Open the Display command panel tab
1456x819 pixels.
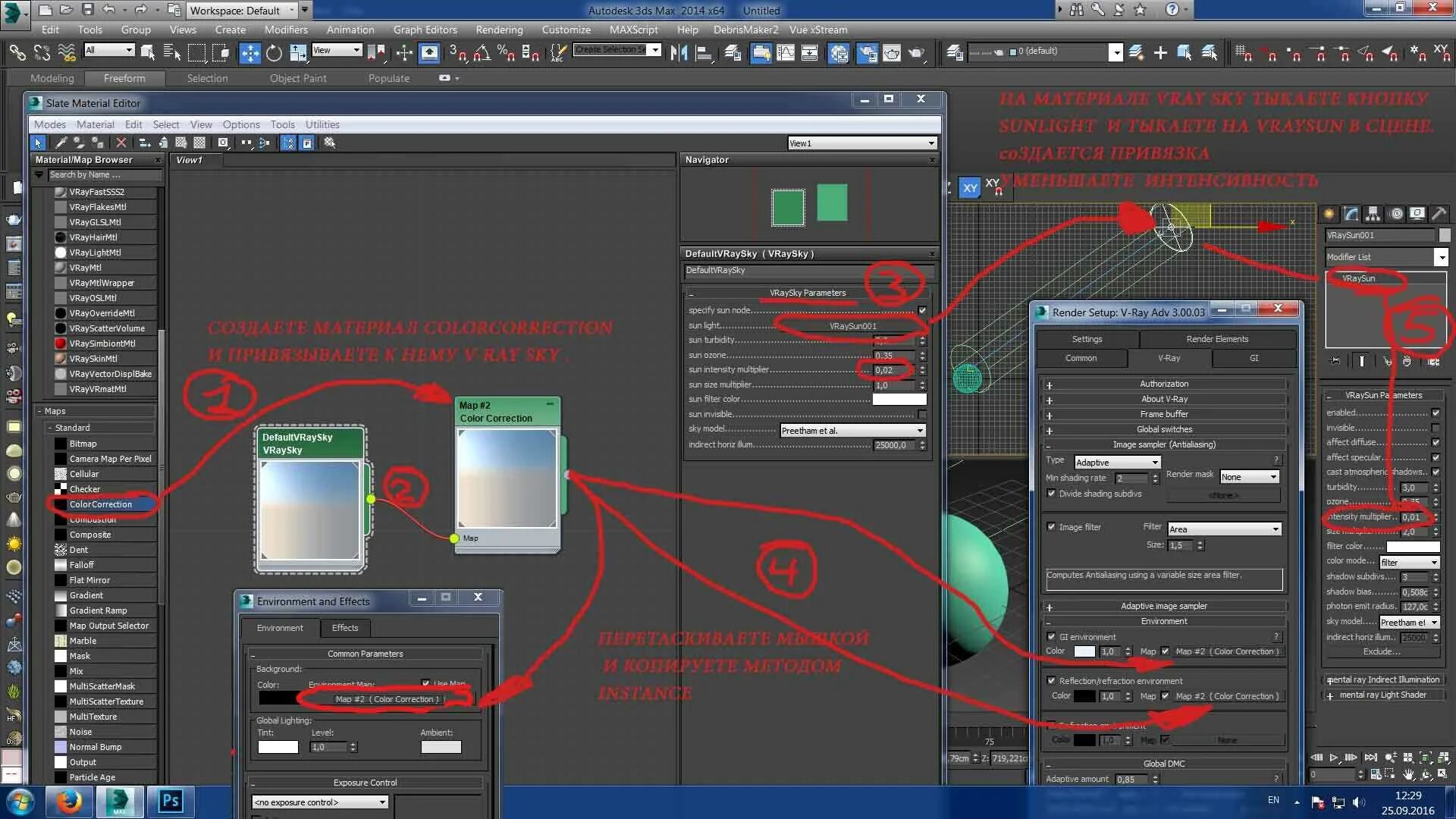[1417, 214]
